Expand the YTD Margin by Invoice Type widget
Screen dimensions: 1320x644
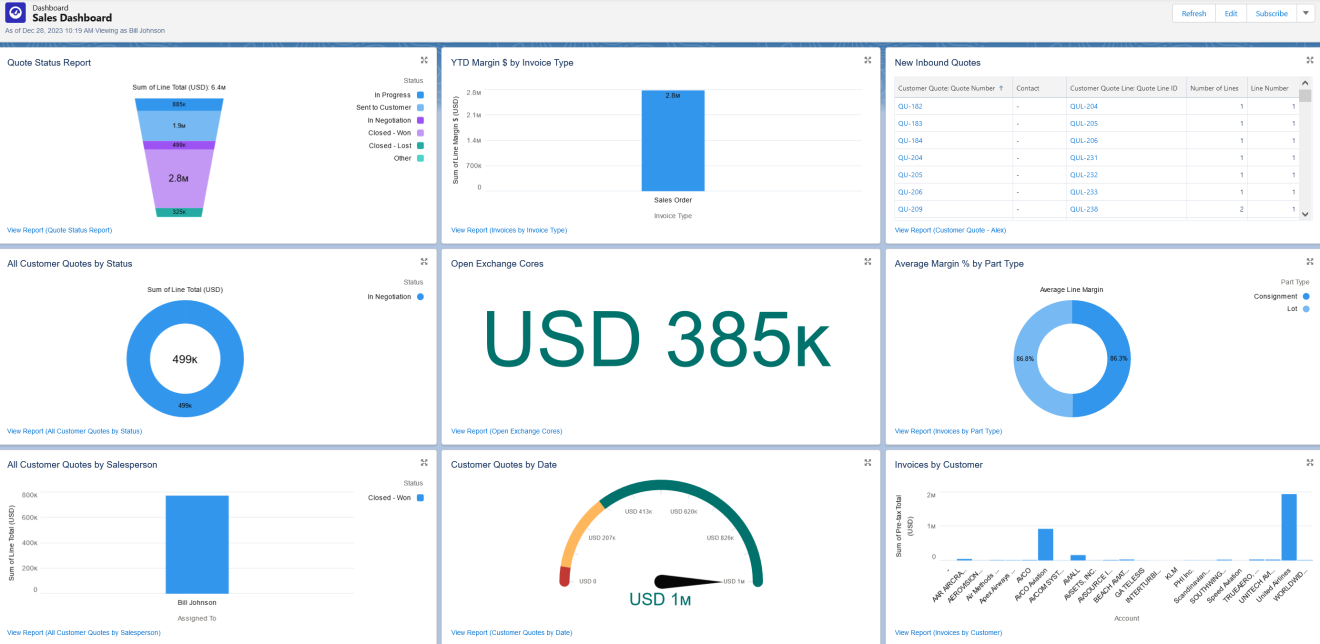[x=866, y=60]
